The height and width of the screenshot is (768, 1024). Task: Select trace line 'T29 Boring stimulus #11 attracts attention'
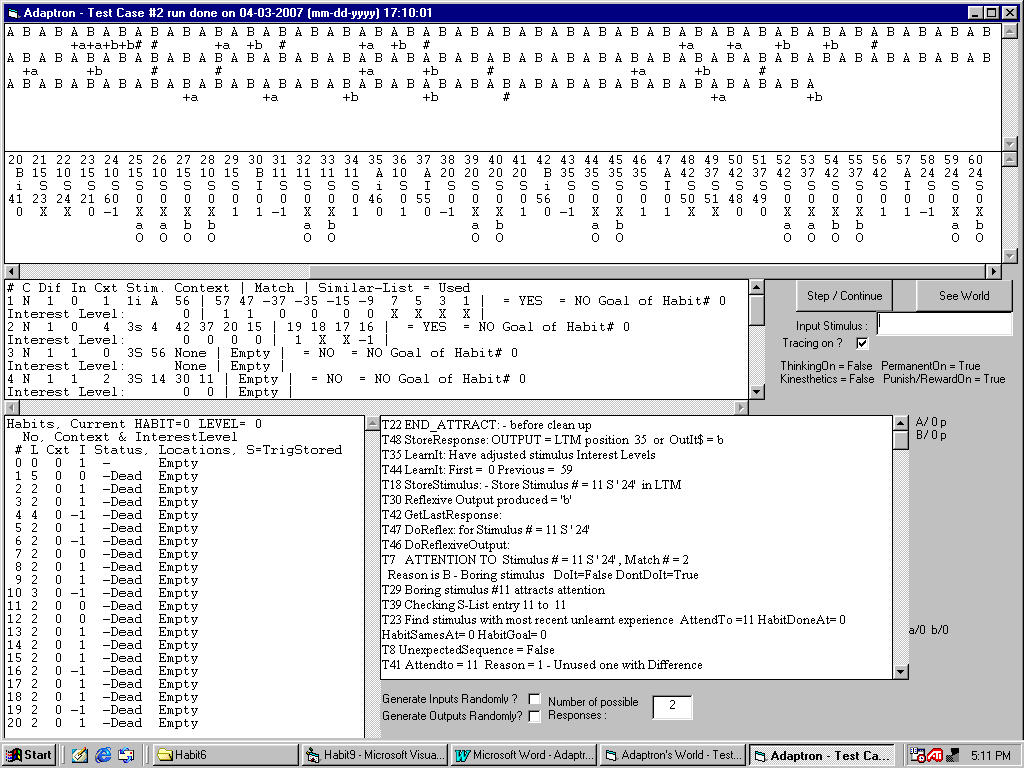coord(494,590)
